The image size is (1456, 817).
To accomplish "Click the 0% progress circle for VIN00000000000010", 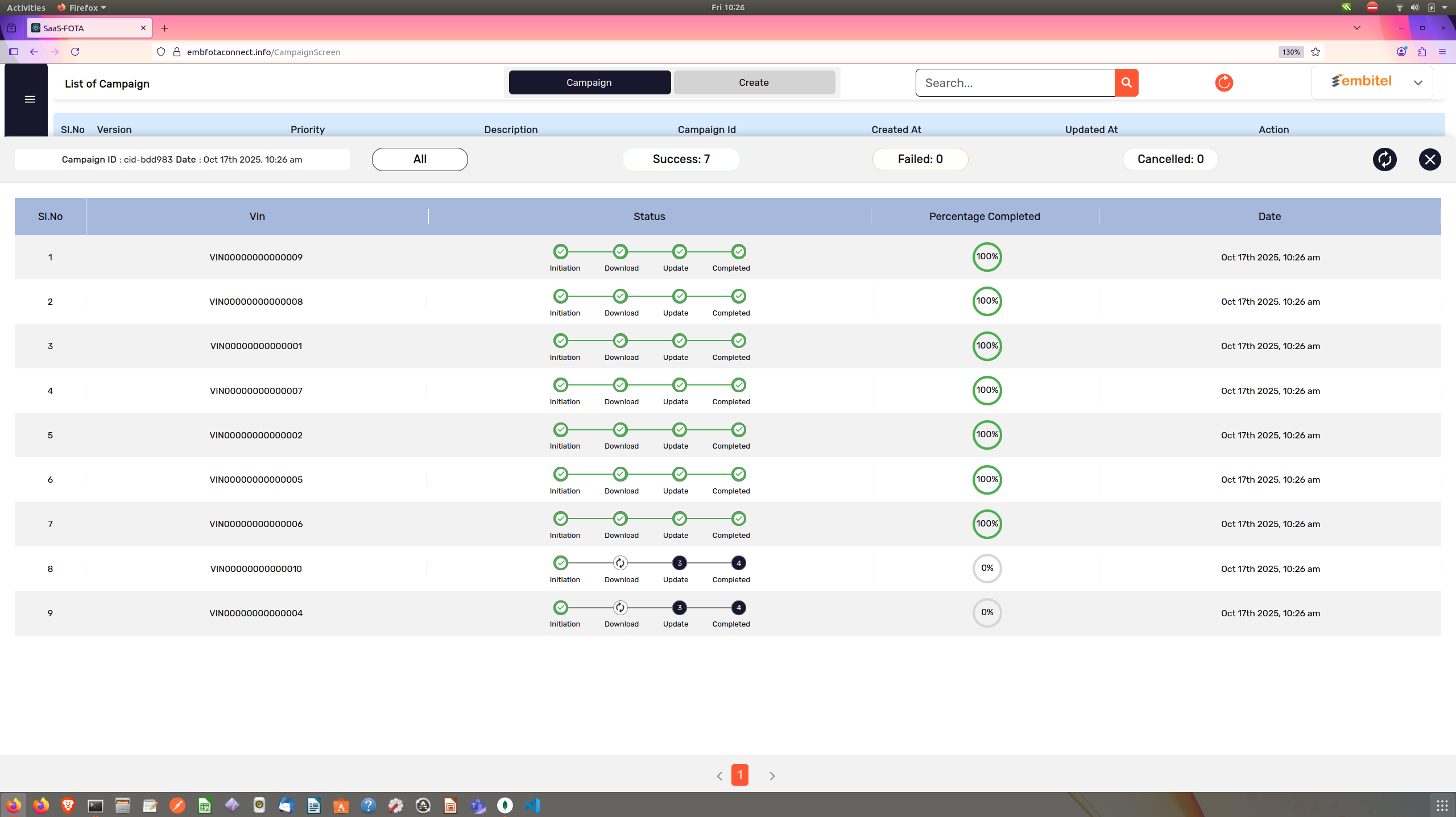I will (987, 568).
